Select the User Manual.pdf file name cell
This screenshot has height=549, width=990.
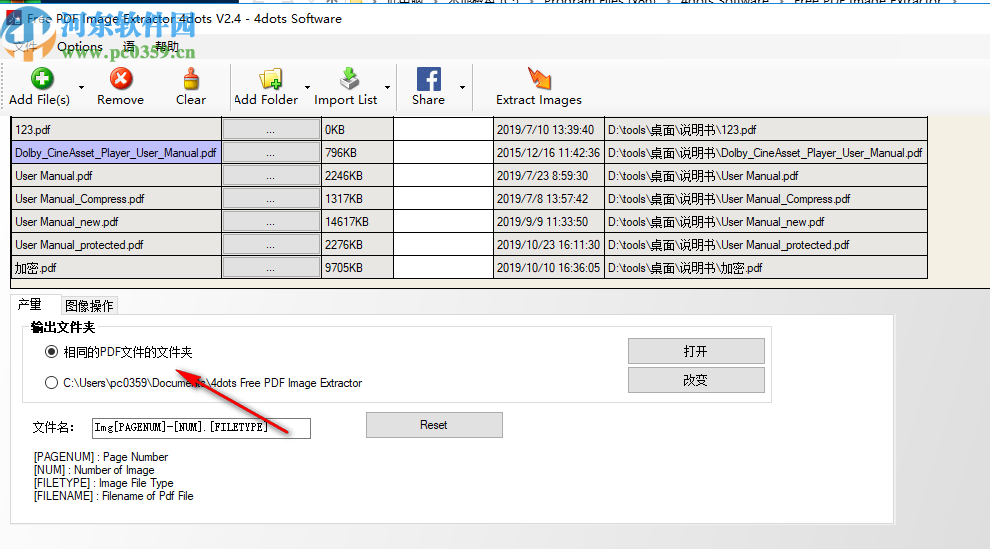click(x=117, y=176)
